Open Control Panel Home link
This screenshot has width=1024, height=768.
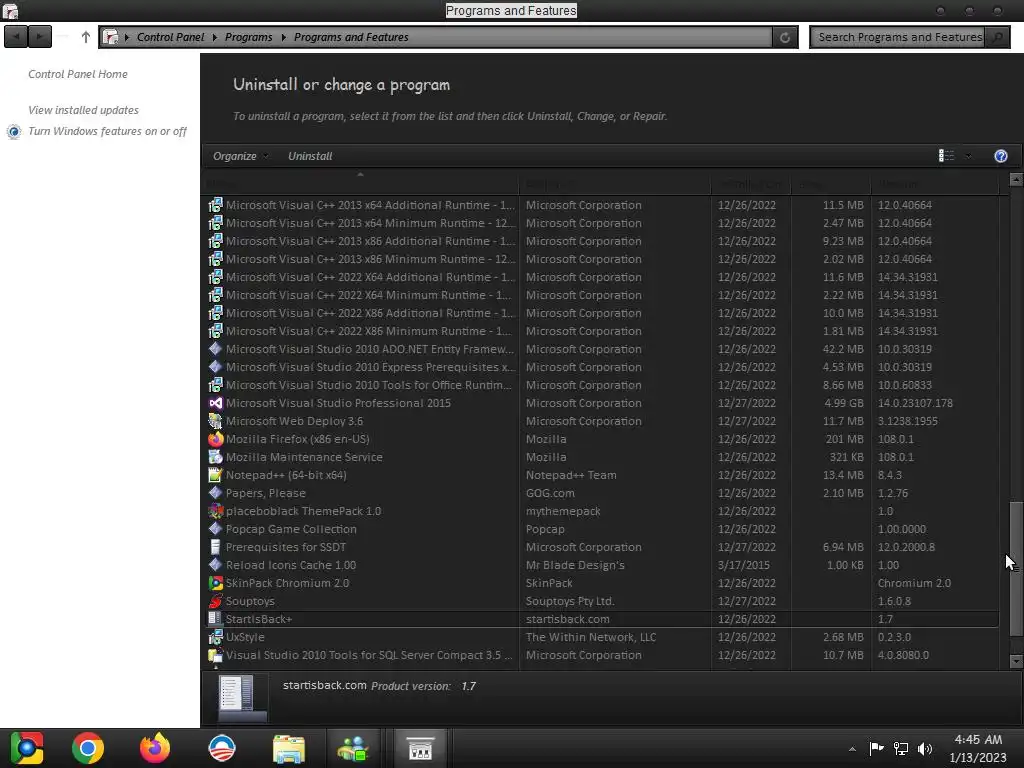[78, 74]
